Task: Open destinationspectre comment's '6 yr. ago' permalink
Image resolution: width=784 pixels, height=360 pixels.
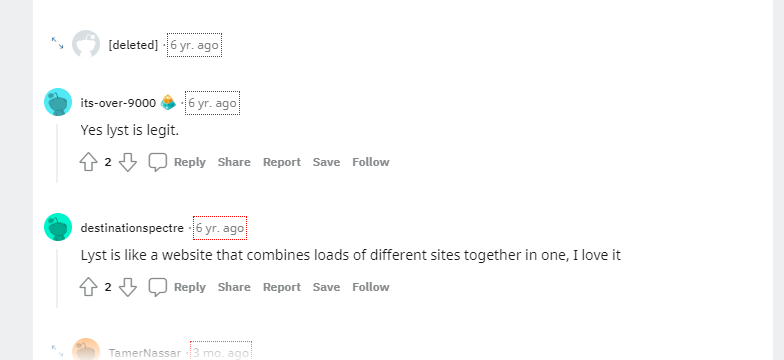Action: pyautogui.click(x=220, y=228)
